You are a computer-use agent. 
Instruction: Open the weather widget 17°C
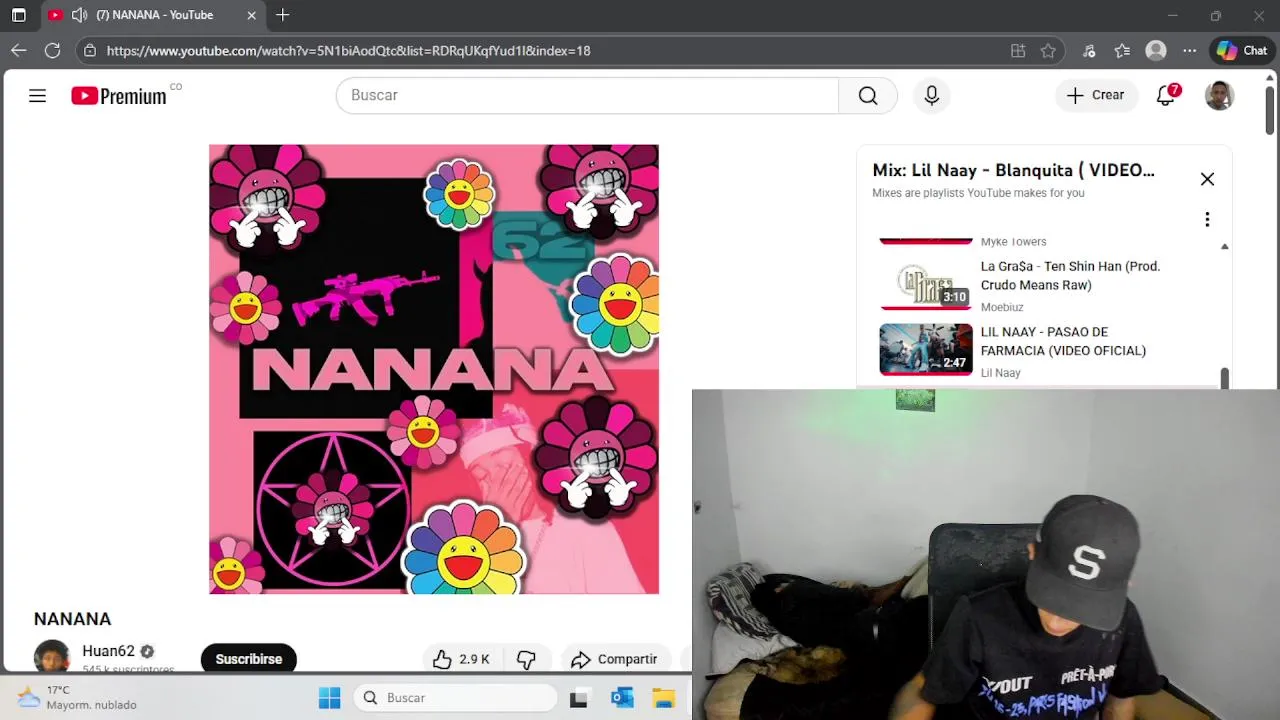(78, 697)
